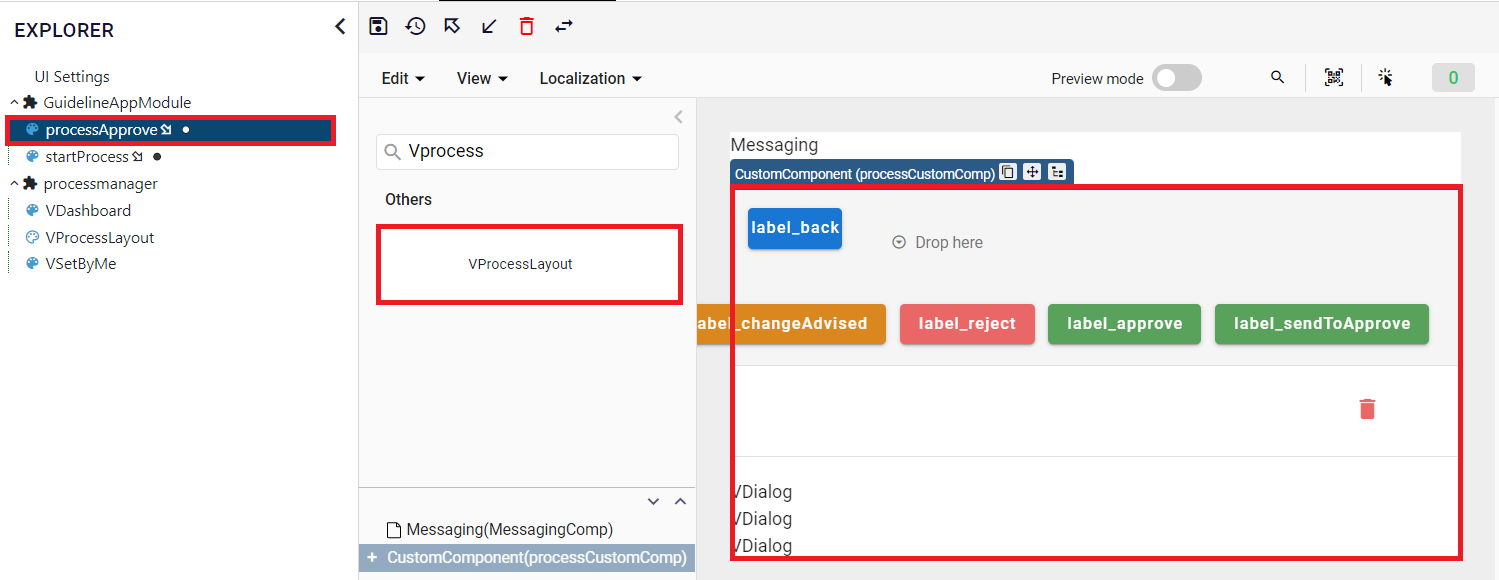Open the Localization dropdown menu
Screen dimensions: 1499x580
[x=590, y=78]
